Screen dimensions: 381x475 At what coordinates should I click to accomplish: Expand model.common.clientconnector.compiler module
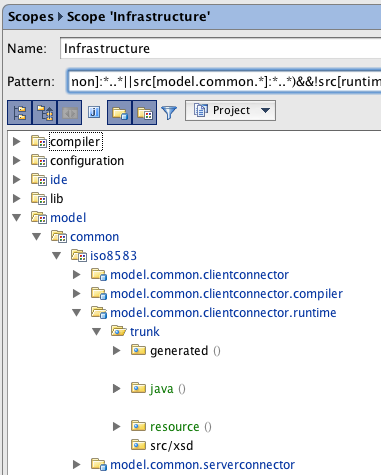coord(77,294)
